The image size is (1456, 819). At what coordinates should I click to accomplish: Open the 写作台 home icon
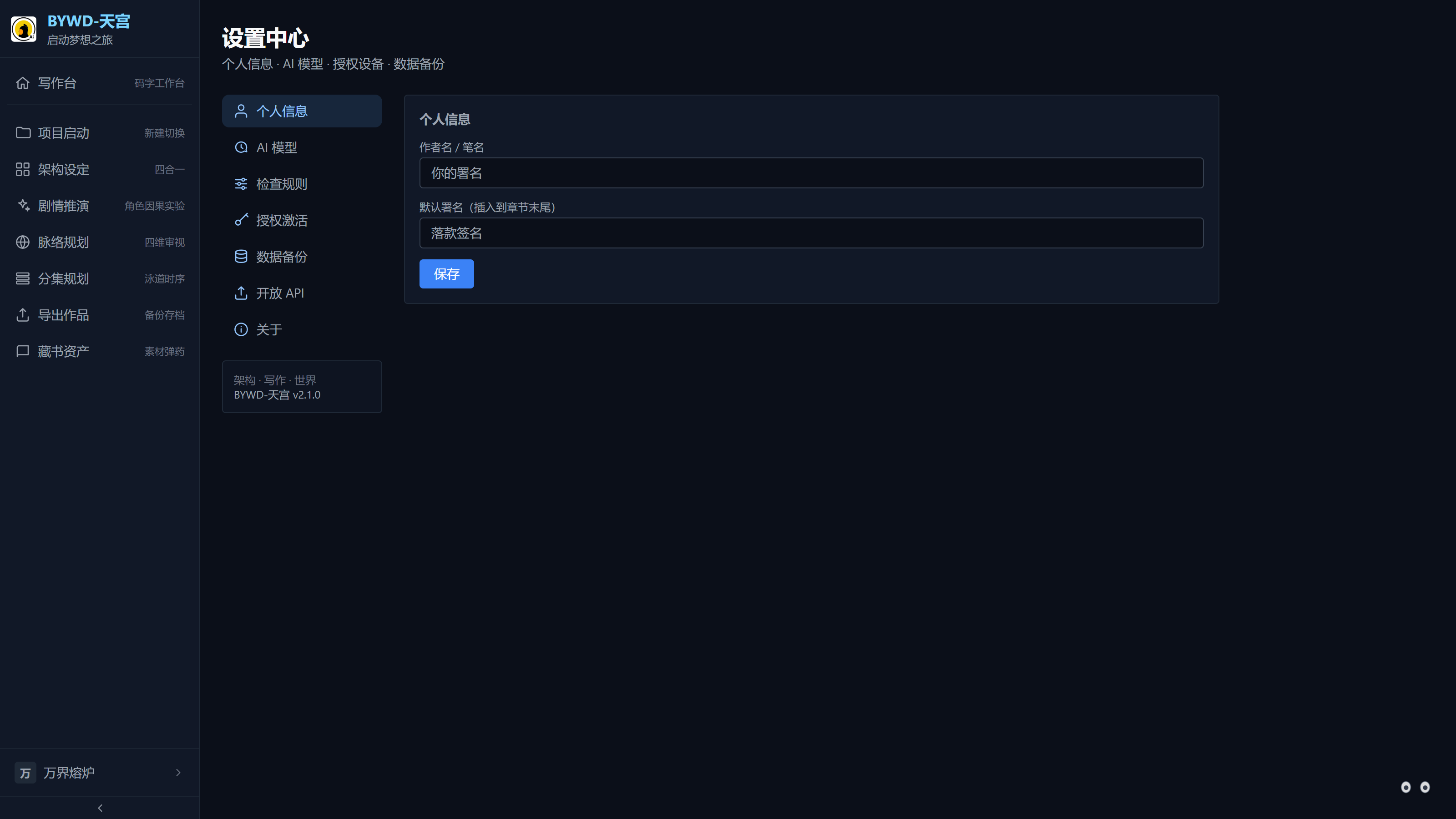click(23, 83)
